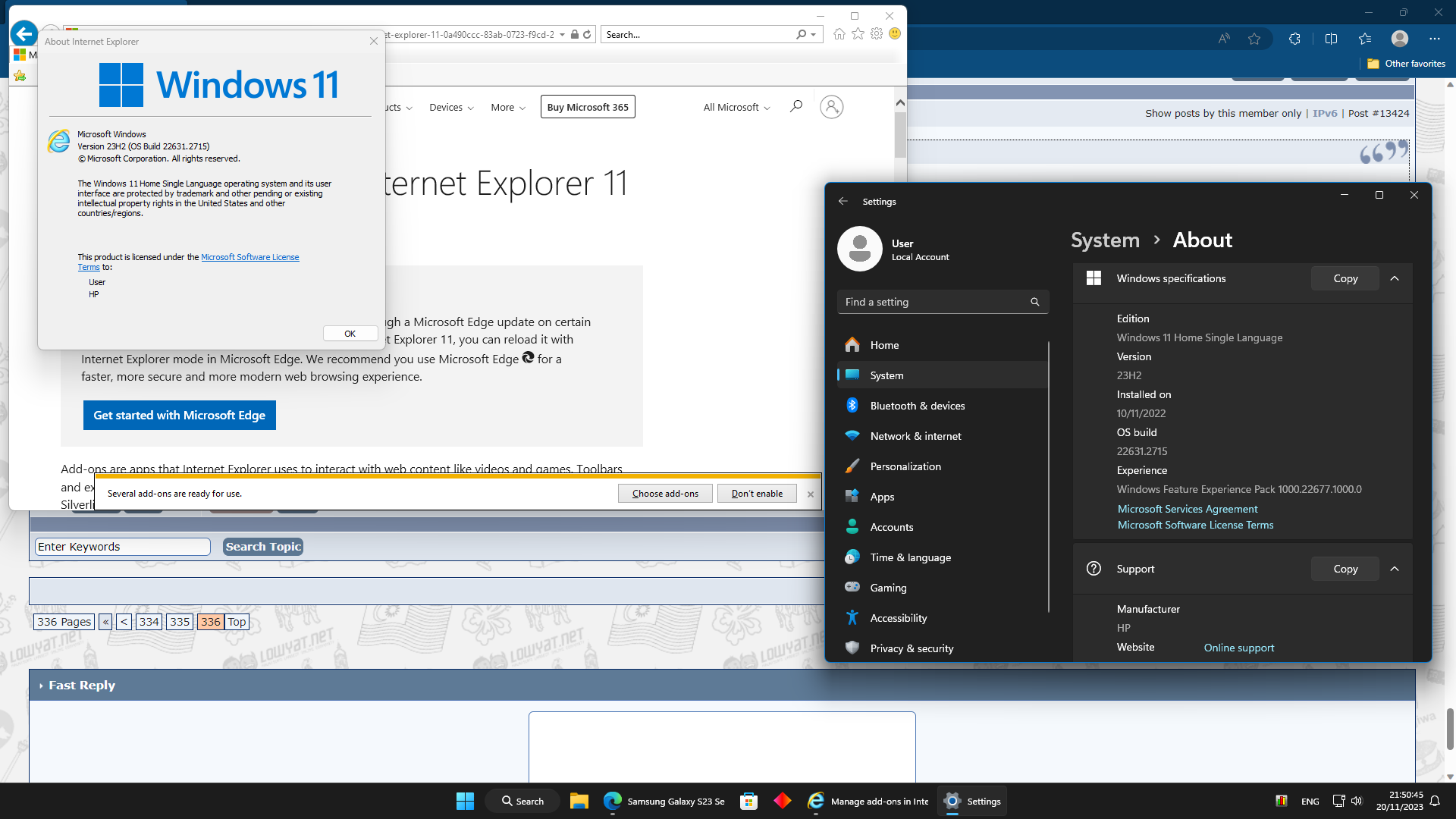Open Other favorites folder in Edge
Screen dimensions: 1456x819
(x=1406, y=64)
